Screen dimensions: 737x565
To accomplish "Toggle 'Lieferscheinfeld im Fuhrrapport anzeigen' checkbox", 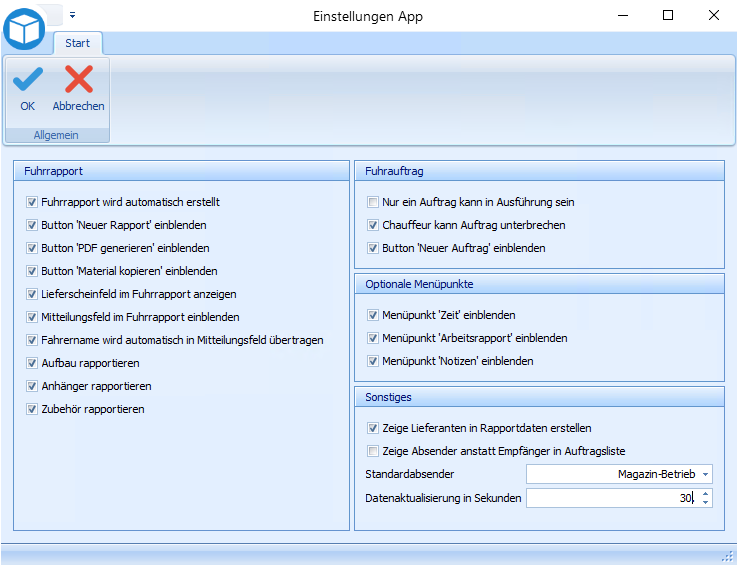I will (31, 294).
